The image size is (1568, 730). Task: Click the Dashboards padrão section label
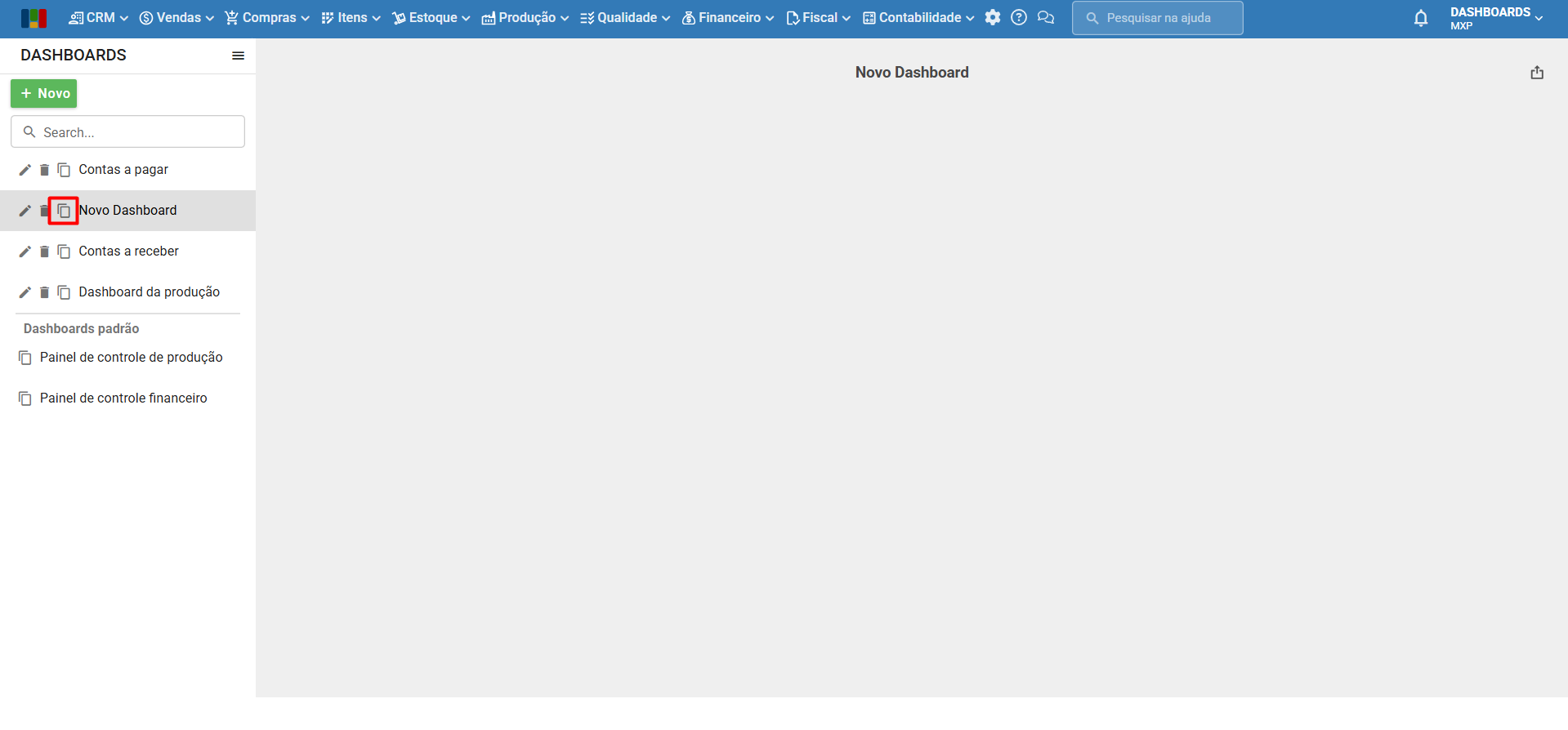(x=81, y=328)
